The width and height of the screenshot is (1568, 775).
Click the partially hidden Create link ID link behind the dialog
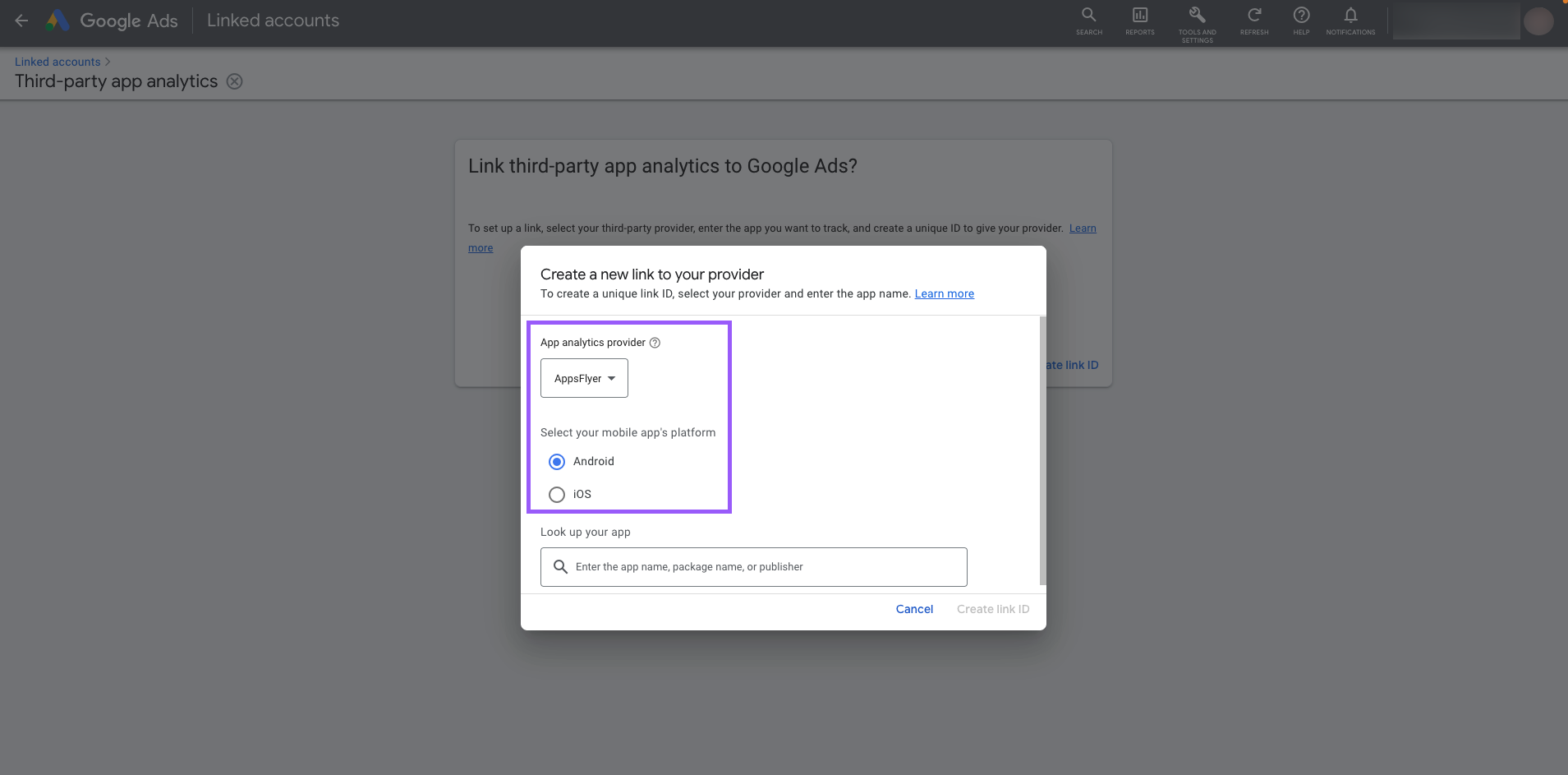(1073, 365)
